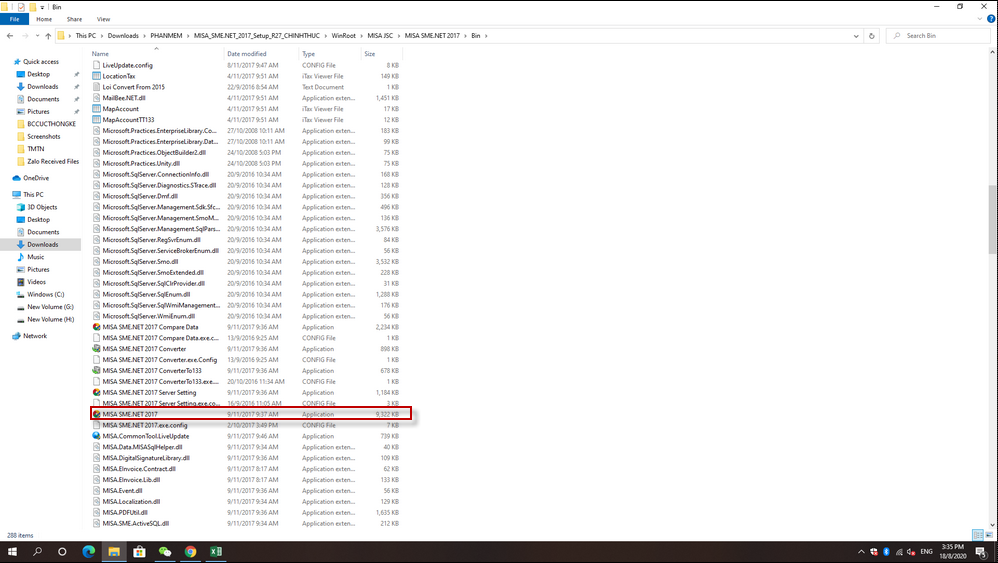Open taskbar search
The width and height of the screenshot is (998, 563).
37,552
